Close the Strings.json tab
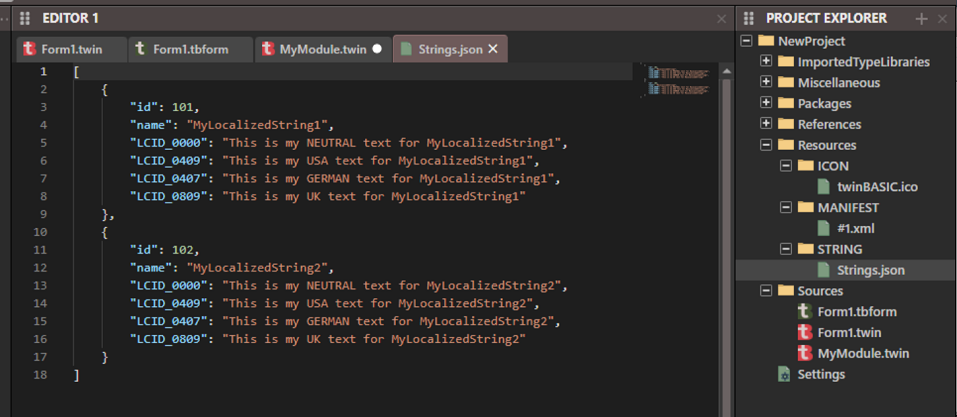 click(x=493, y=48)
